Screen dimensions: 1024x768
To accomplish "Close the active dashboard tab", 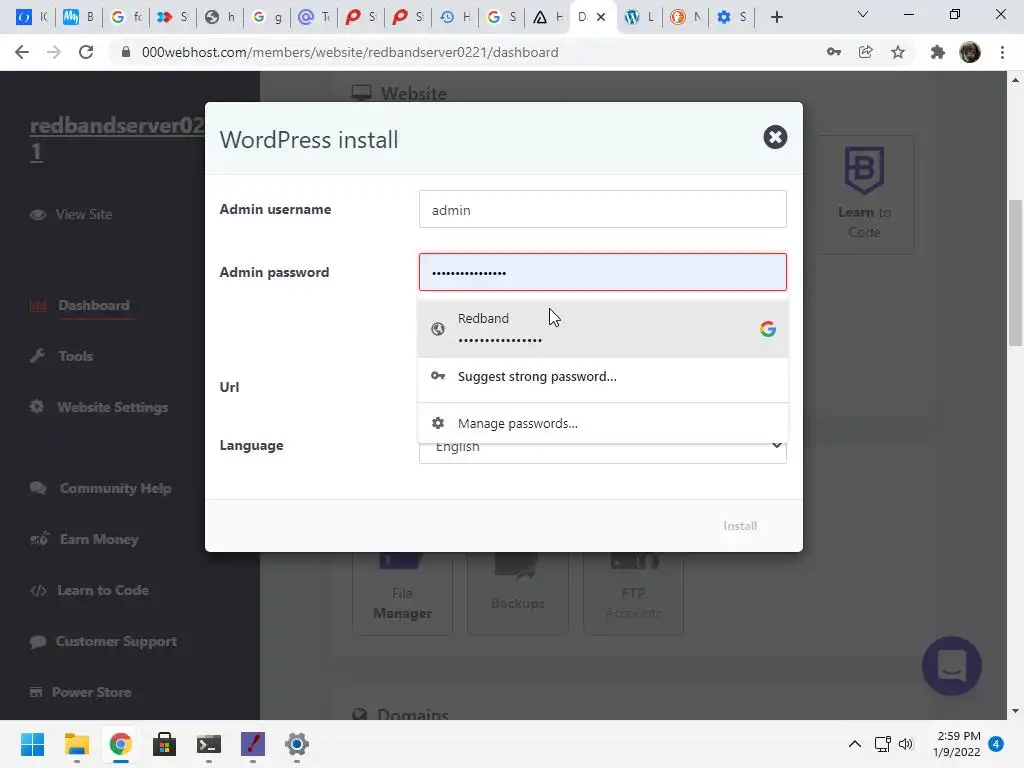I will (x=601, y=17).
